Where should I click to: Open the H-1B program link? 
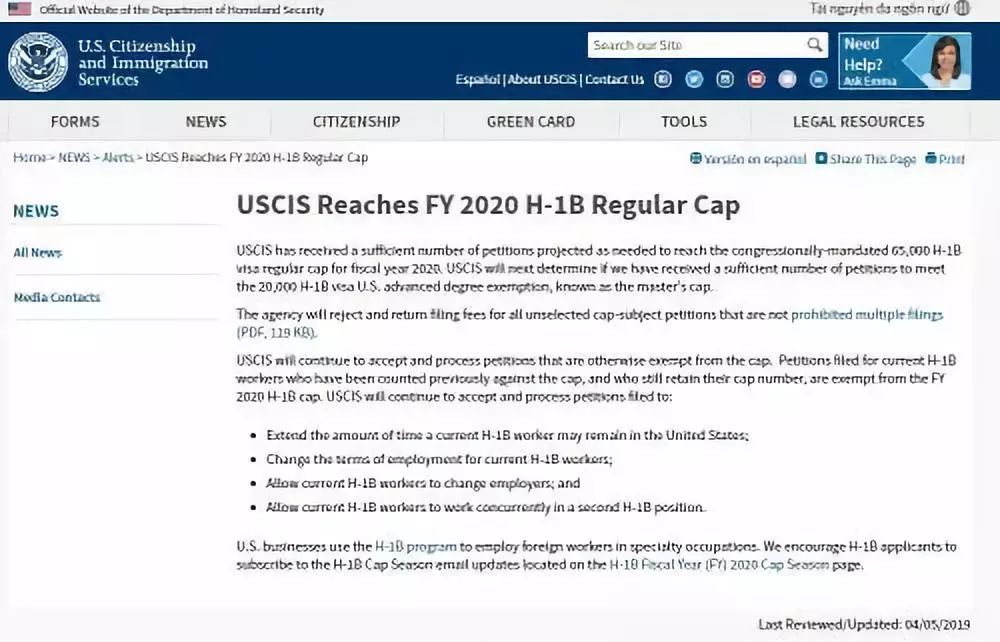pyautogui.click(x=416, y=546)
